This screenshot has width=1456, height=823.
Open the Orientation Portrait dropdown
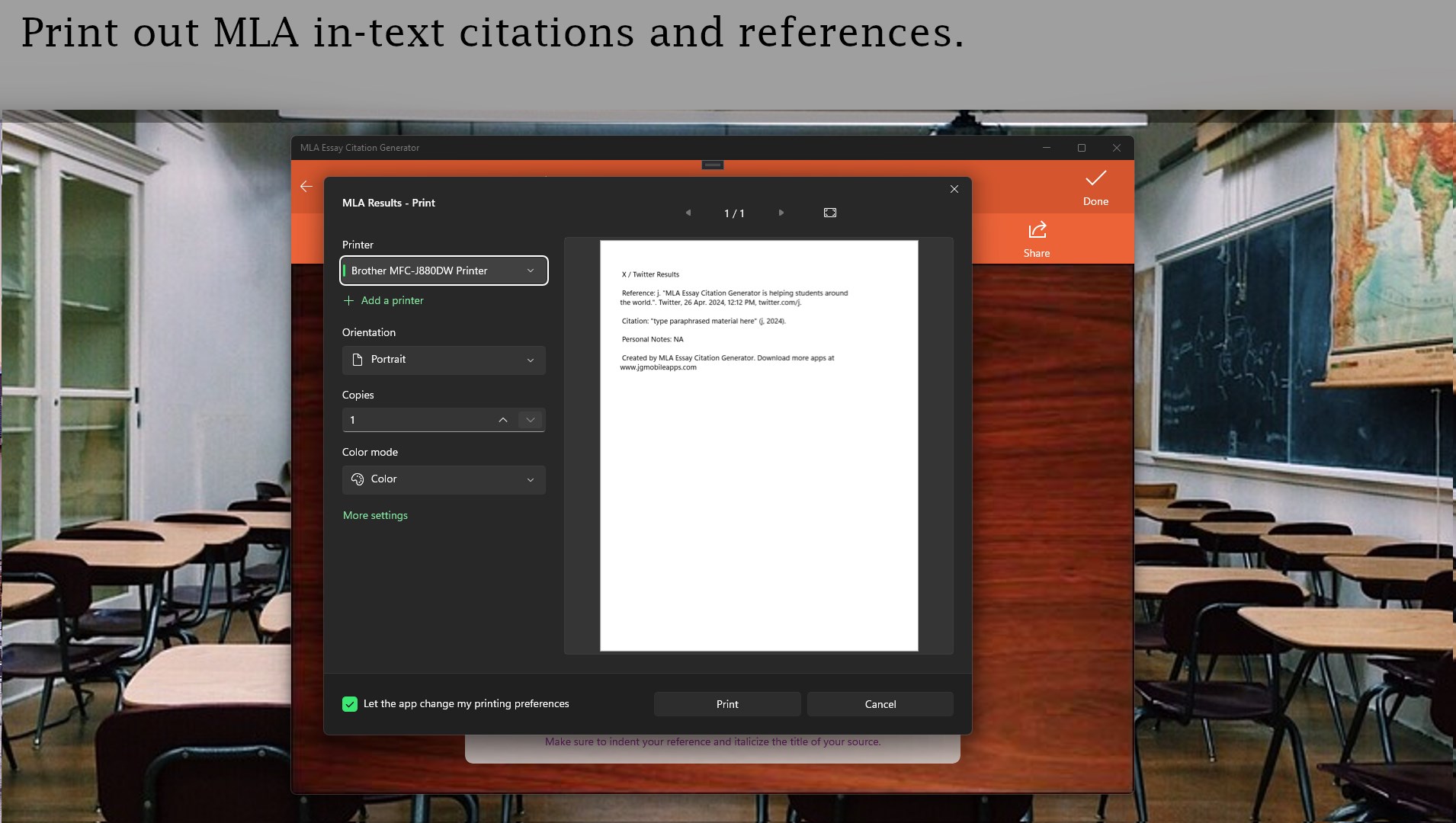(x=444, y=360)
